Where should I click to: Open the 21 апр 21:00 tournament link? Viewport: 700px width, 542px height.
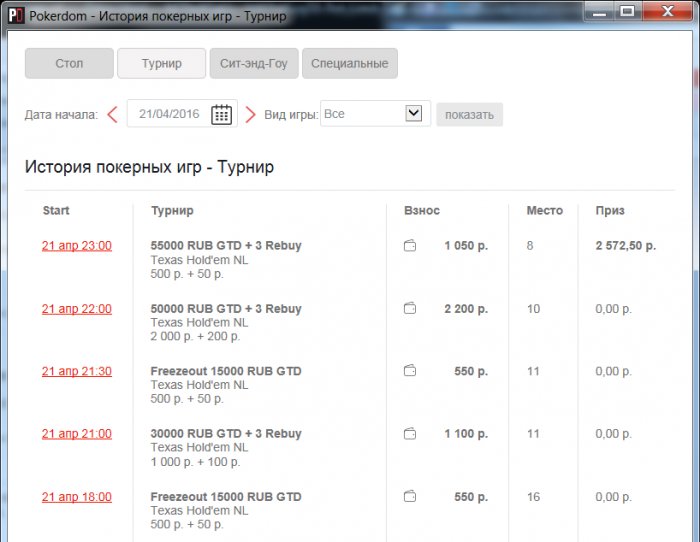[77, 434]
